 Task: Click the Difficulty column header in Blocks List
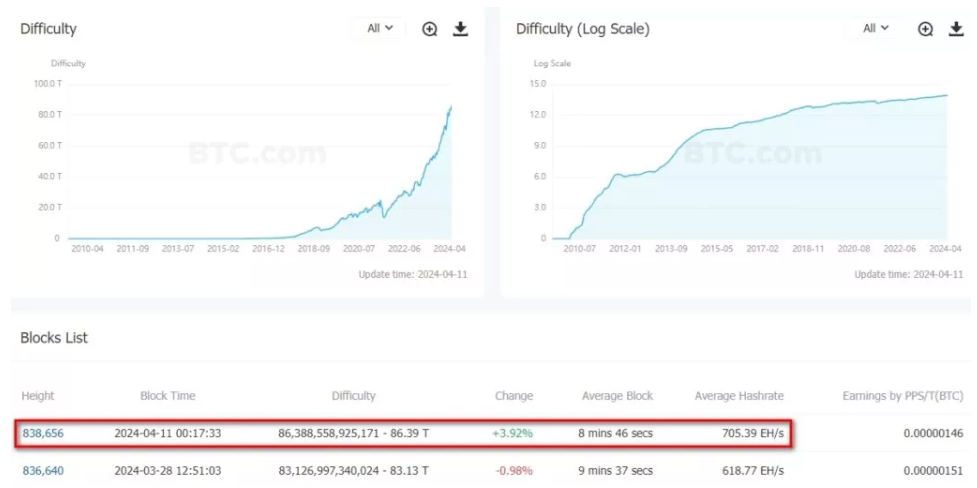[353, 396]
